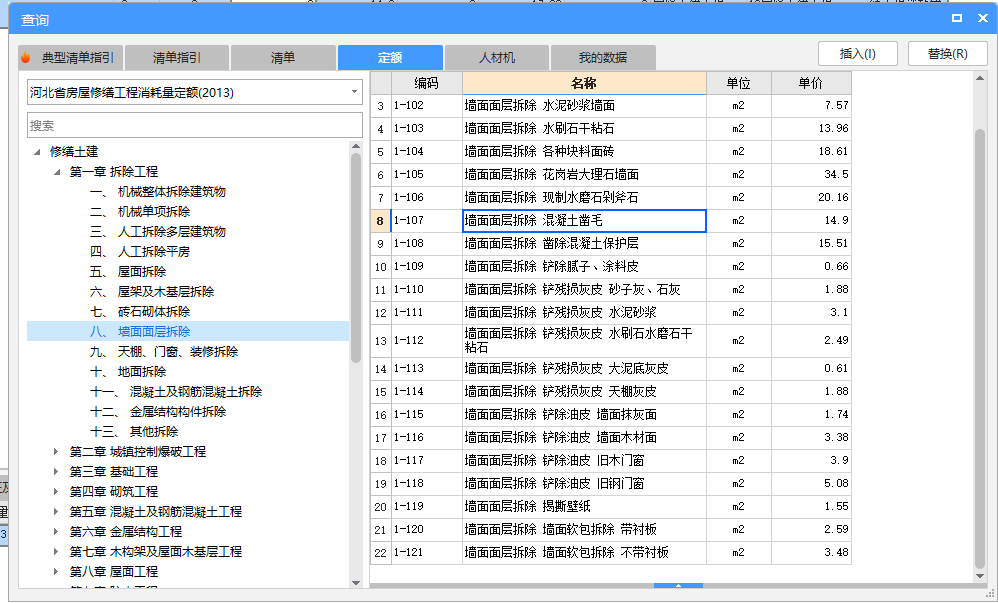The image size is (998, 603).
Task: Click the maximize icon on the 查询 window
Action: [x=956, y=17]
